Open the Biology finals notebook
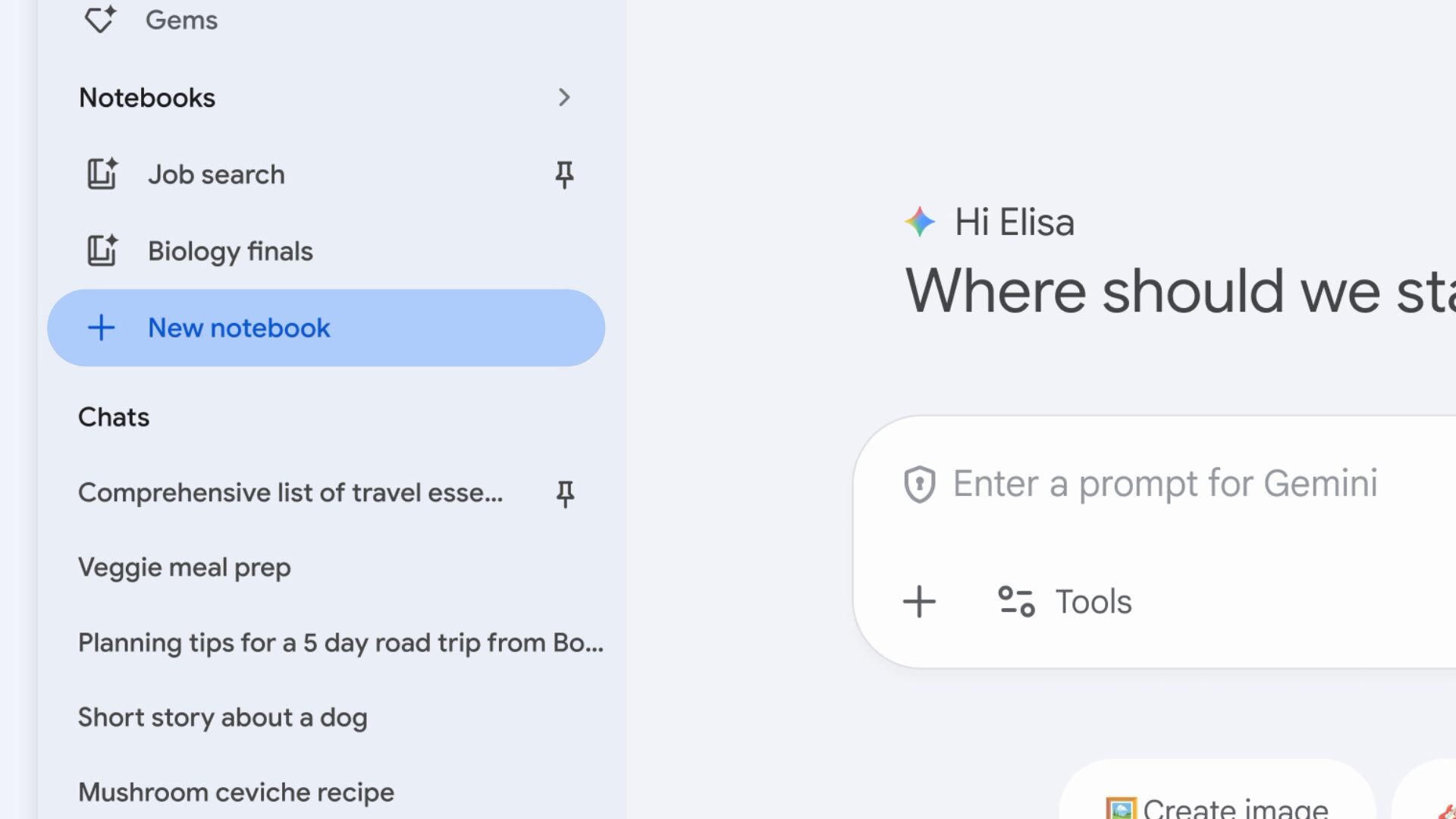Viewport: 1456px width, 819px height. pyautogui.click(x=231, y=252)
